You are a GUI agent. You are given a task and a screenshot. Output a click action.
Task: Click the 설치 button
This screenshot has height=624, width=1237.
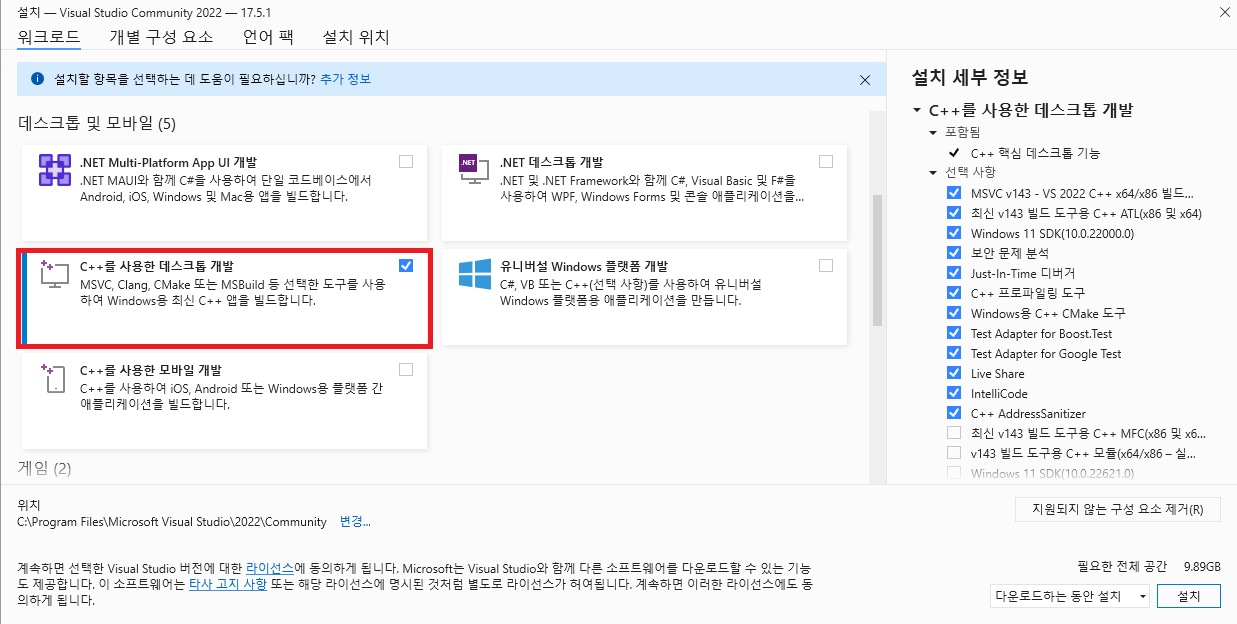tap(1190, 597)
